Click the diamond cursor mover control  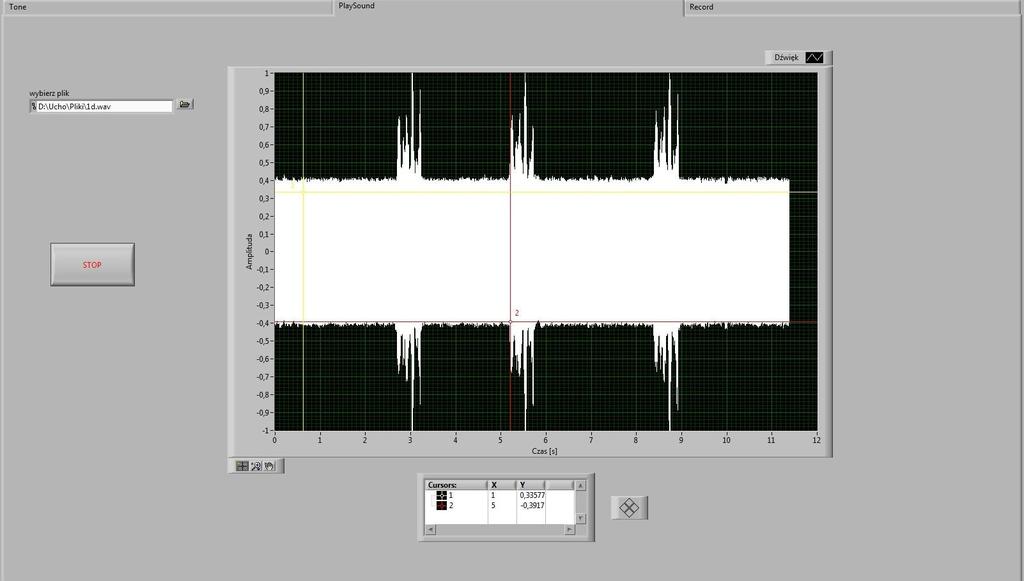(629, 508)
